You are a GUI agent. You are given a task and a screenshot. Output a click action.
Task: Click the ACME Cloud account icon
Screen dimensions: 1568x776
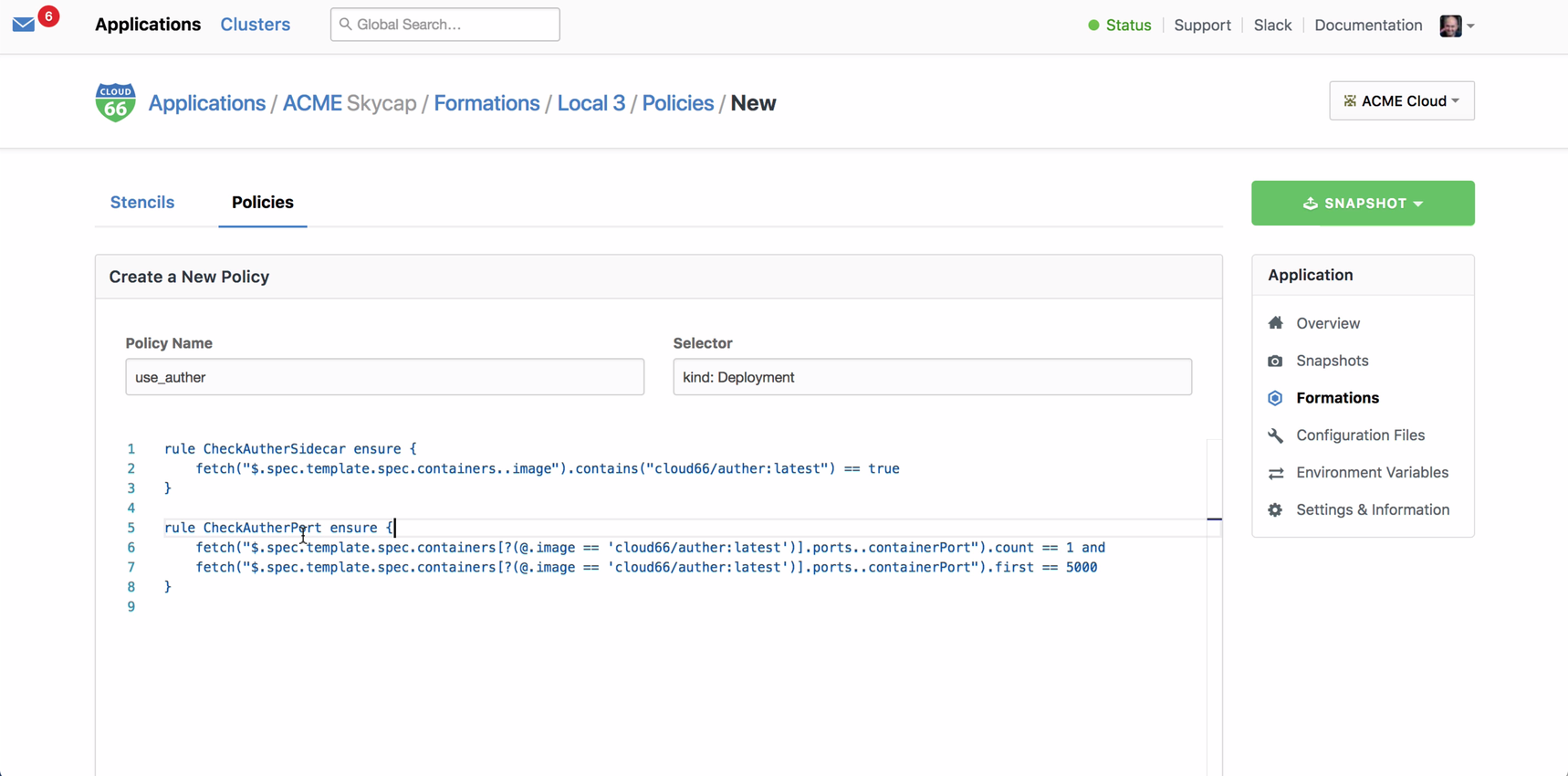(x=1350, y=101)
